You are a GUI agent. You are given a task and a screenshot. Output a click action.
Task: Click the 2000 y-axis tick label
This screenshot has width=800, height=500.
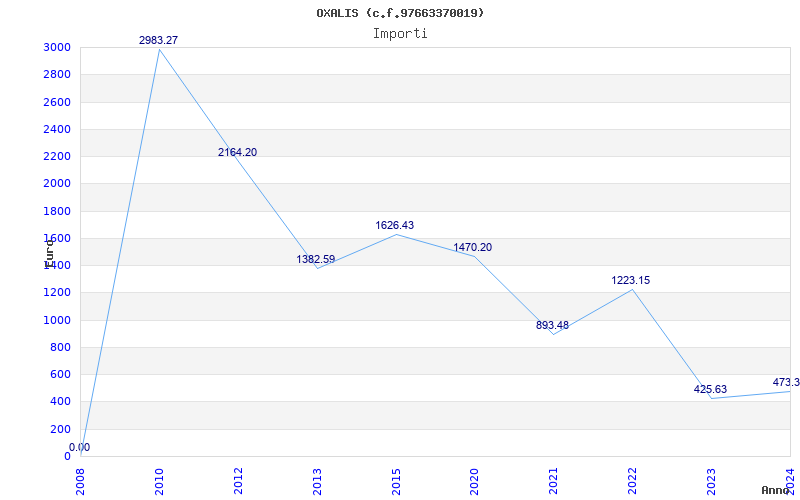58,184
